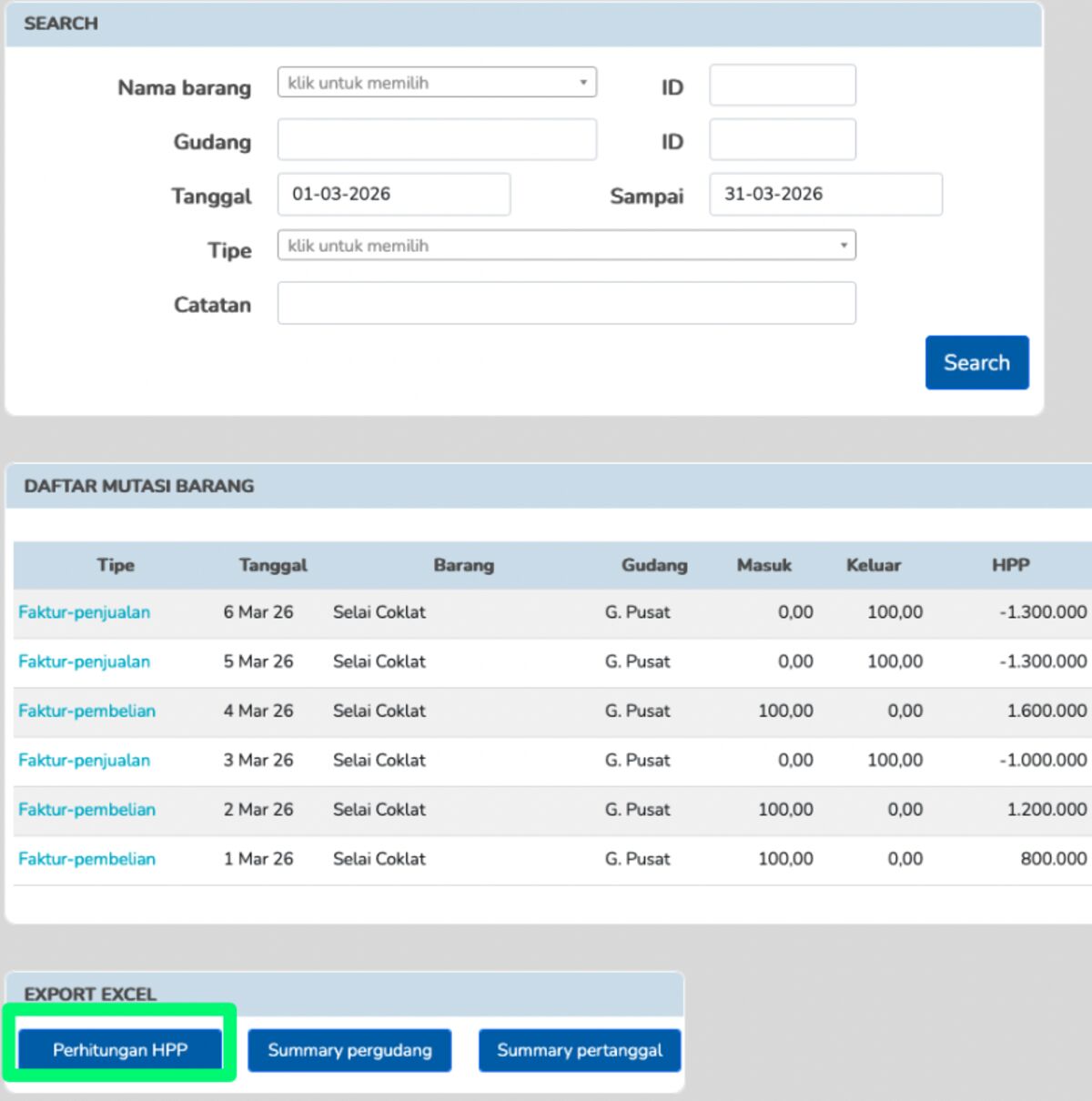Focus the Gudang text field
Image resolution: width=1092 pixels, height=1101 pixels.
437,140
